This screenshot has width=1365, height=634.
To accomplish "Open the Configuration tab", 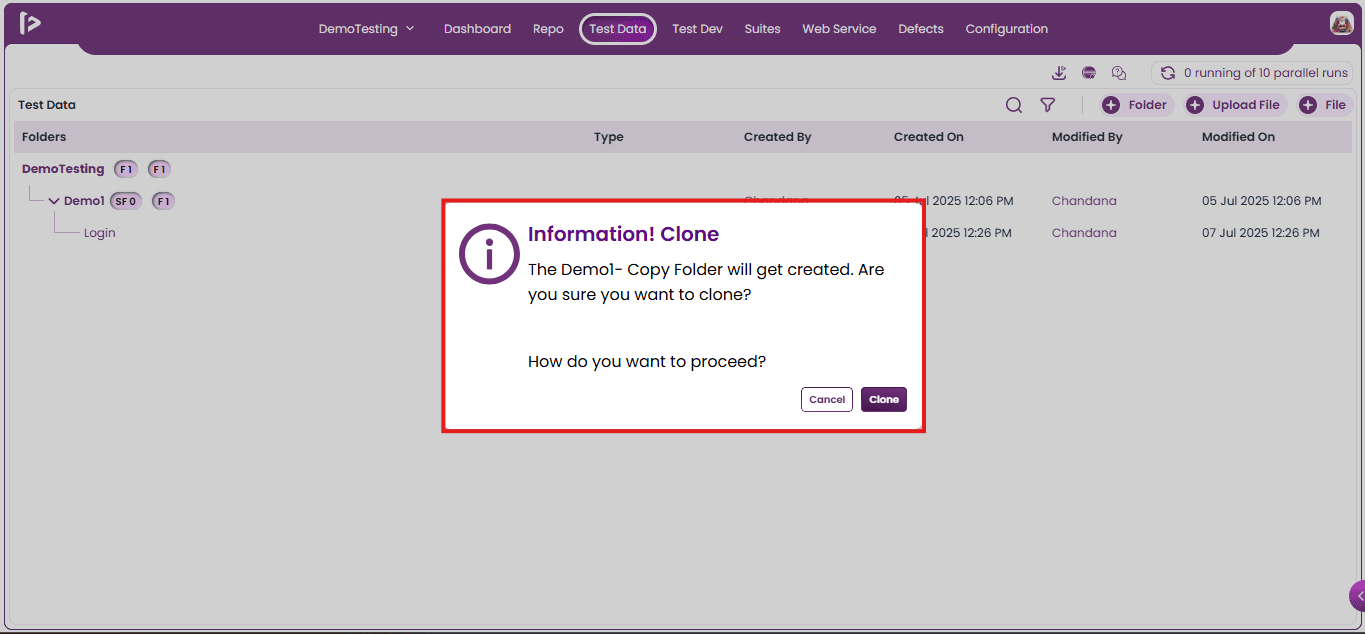I will coord(1007,29).
